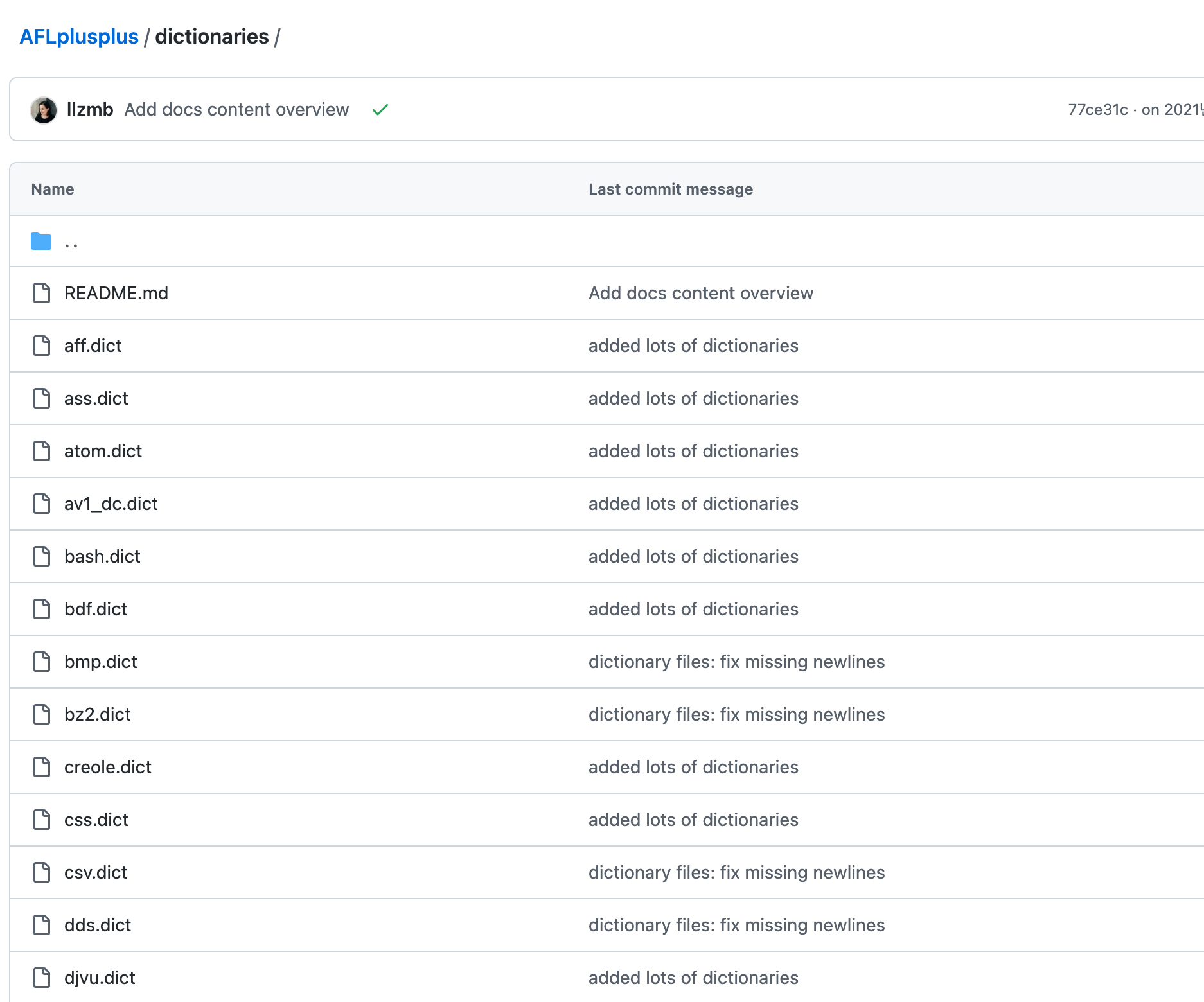Open the ass.dict 'added lots of dictionaries' commit
Viewport: 1204px width, 1002px height.
click(x=693, y=398)
